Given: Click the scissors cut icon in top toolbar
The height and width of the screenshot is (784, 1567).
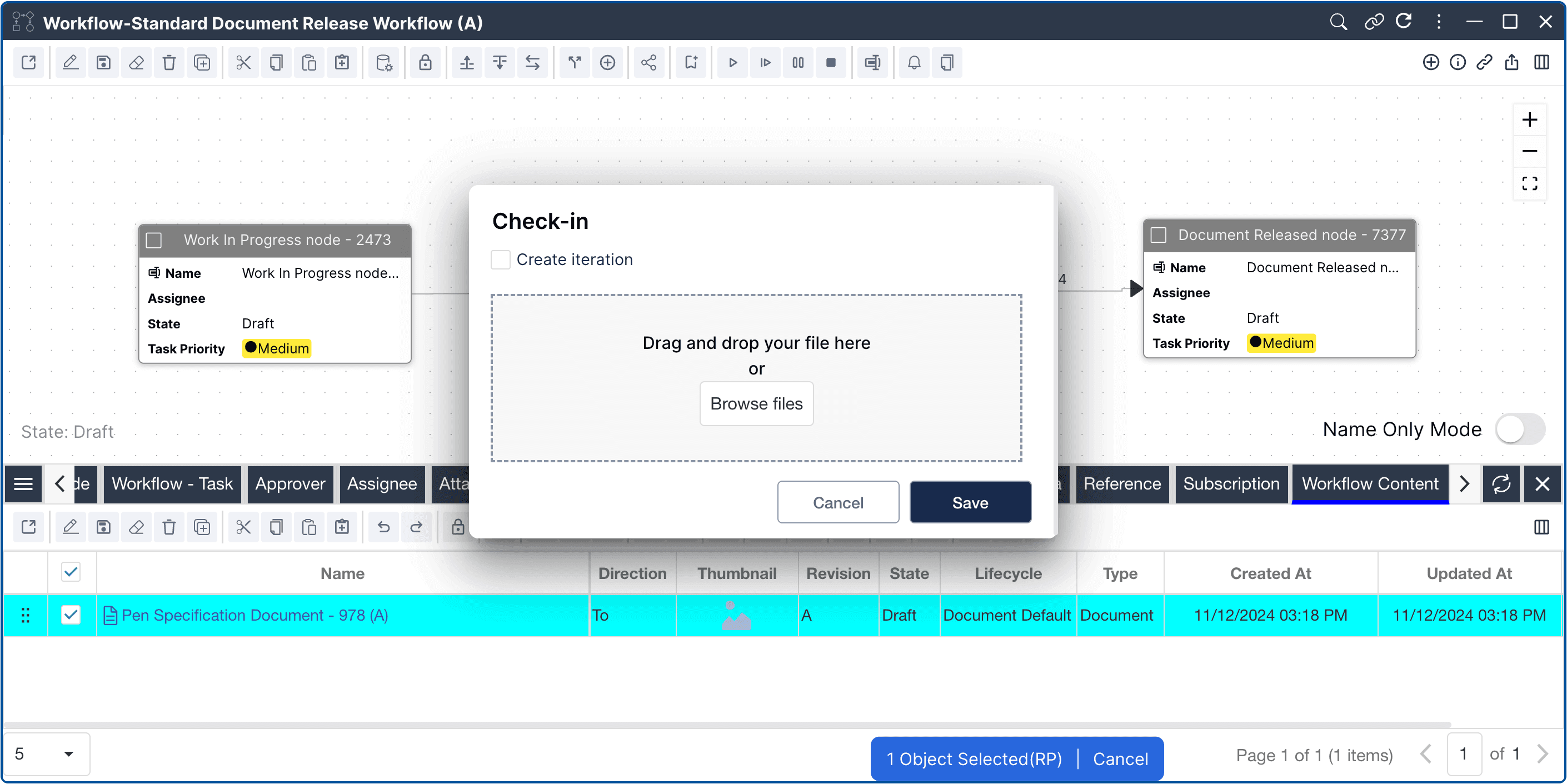Looking at the screenshot, I should (243, 63).
